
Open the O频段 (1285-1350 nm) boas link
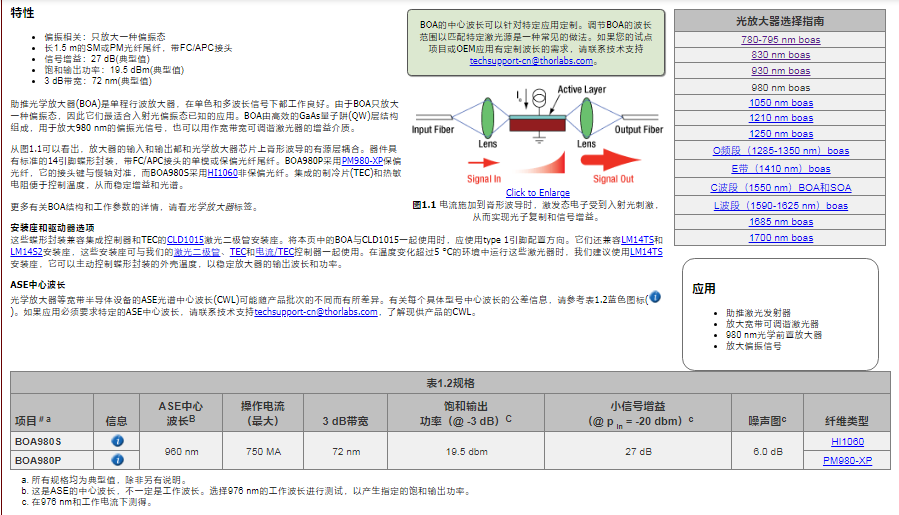pos(780,151)
